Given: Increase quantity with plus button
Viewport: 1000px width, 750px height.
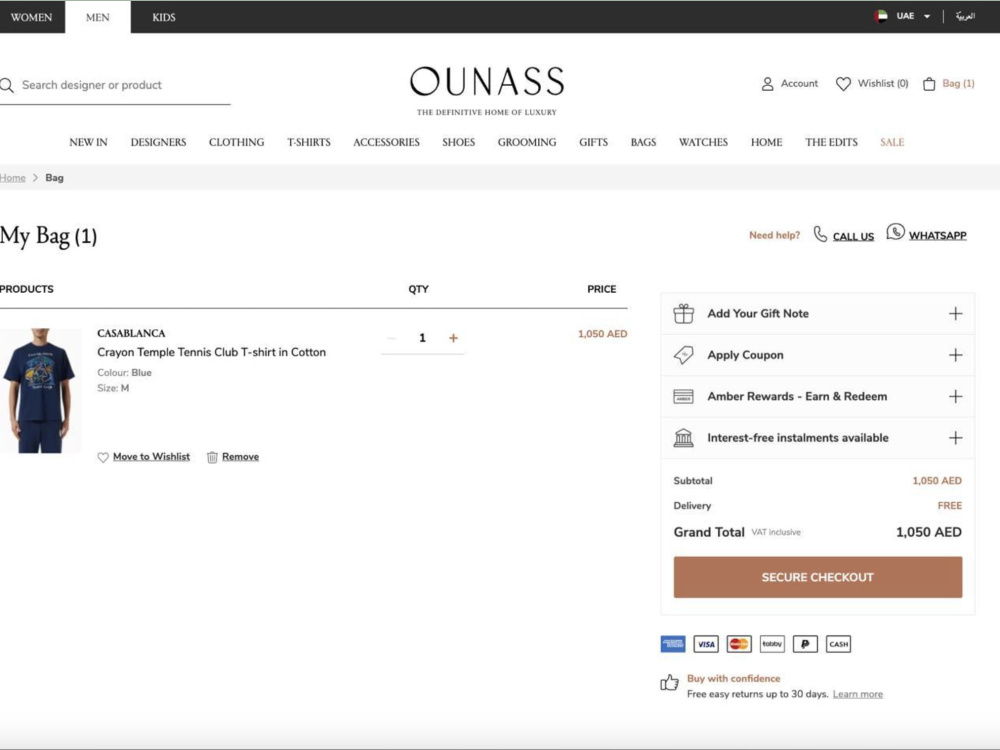Looking at the screenshot, I should (453, 338).
